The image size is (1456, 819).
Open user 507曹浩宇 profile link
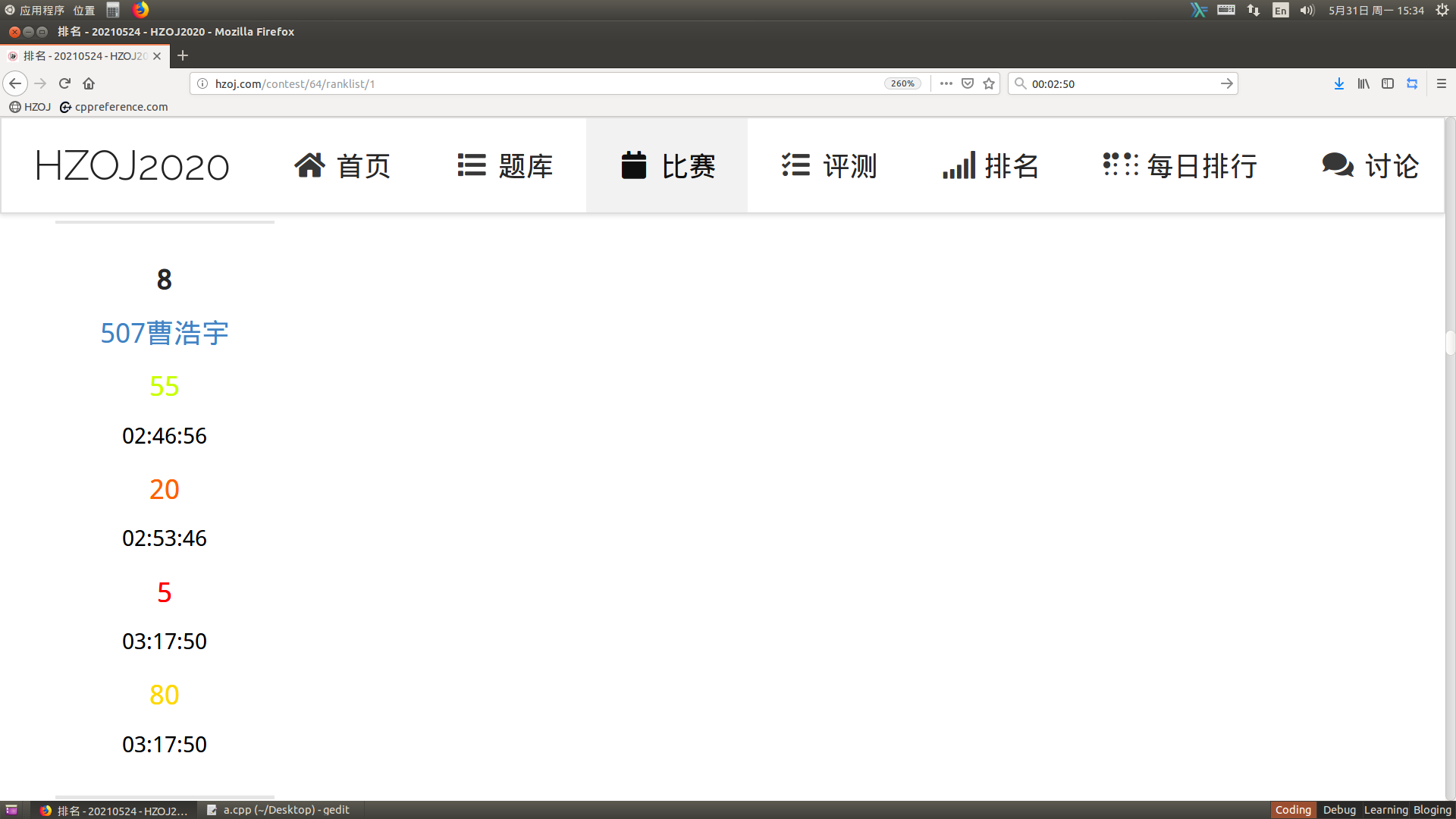point(165,333)
